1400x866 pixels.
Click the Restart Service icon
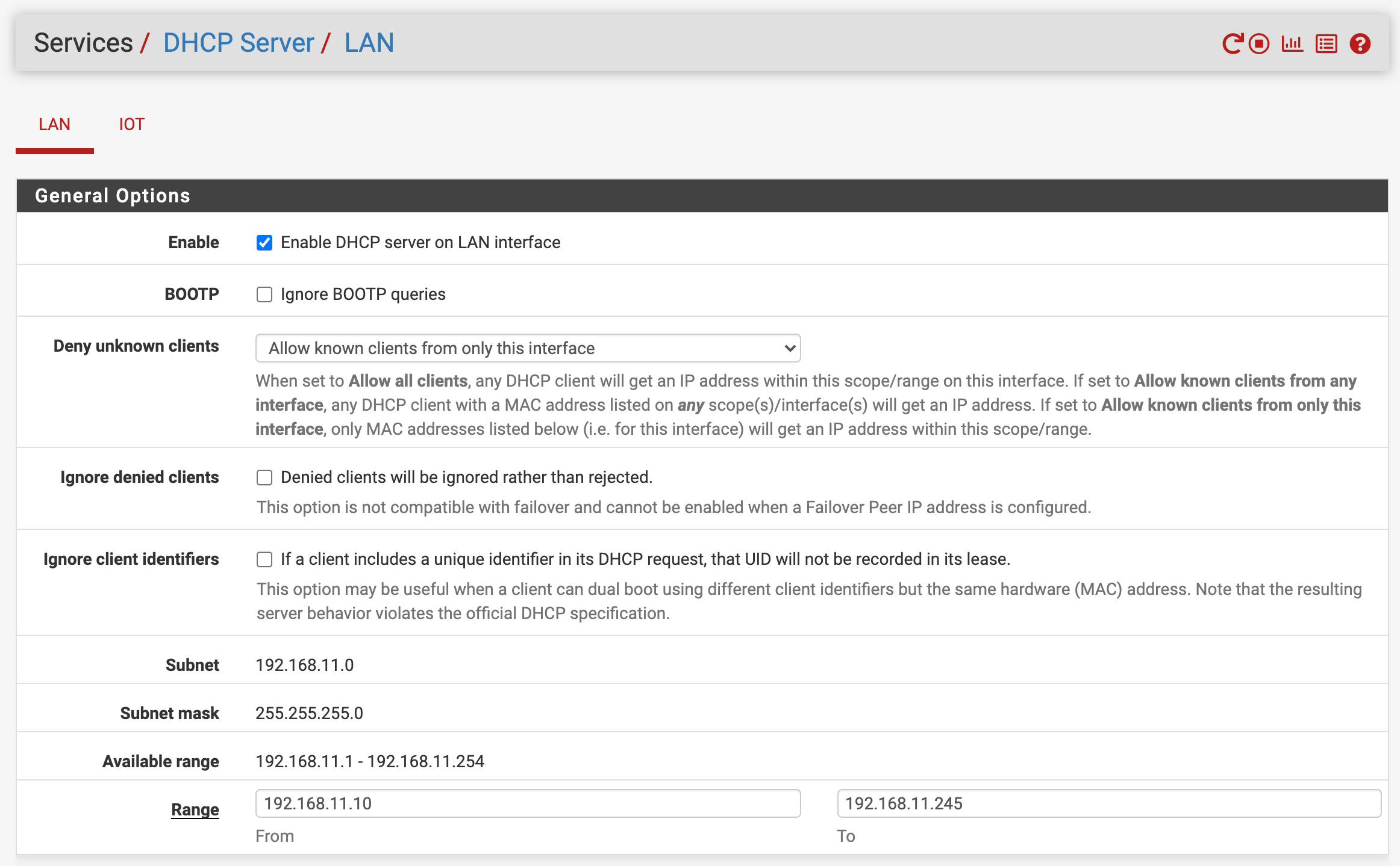click(1233, 44)
